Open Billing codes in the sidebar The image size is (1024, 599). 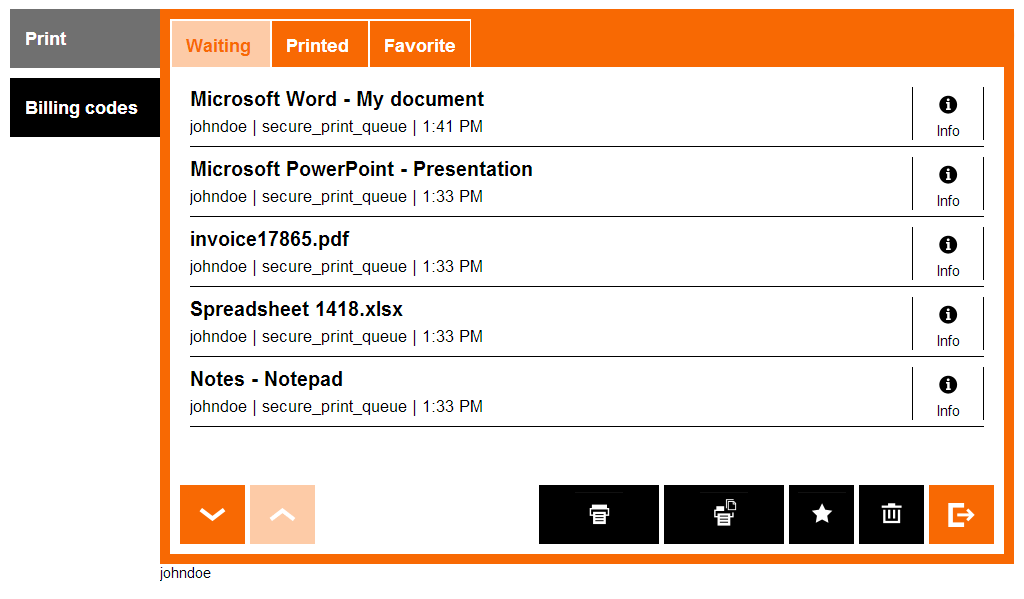[x=82, y=108]
